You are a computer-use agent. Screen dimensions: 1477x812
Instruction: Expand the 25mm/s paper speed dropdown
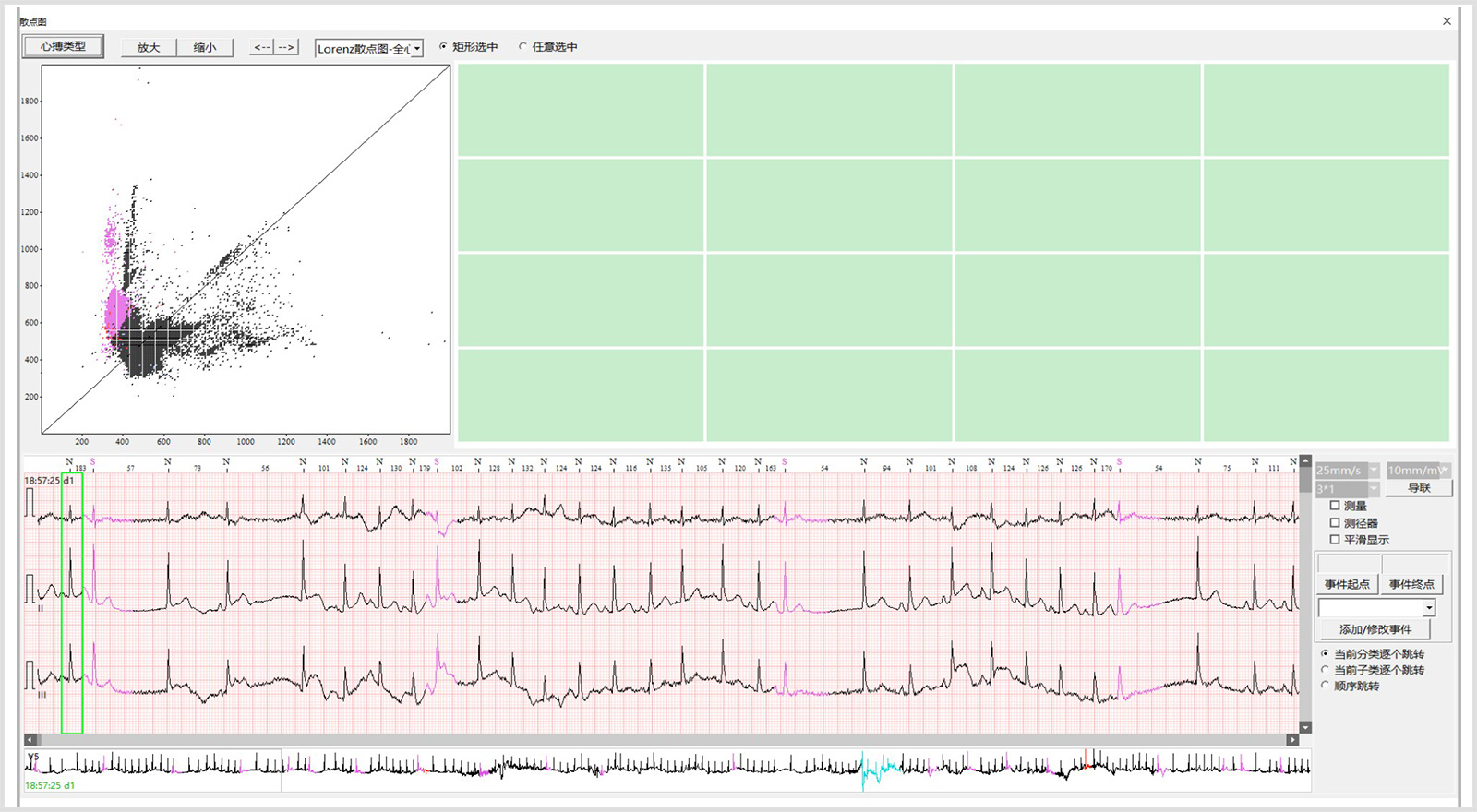[x=1374, y=471]
